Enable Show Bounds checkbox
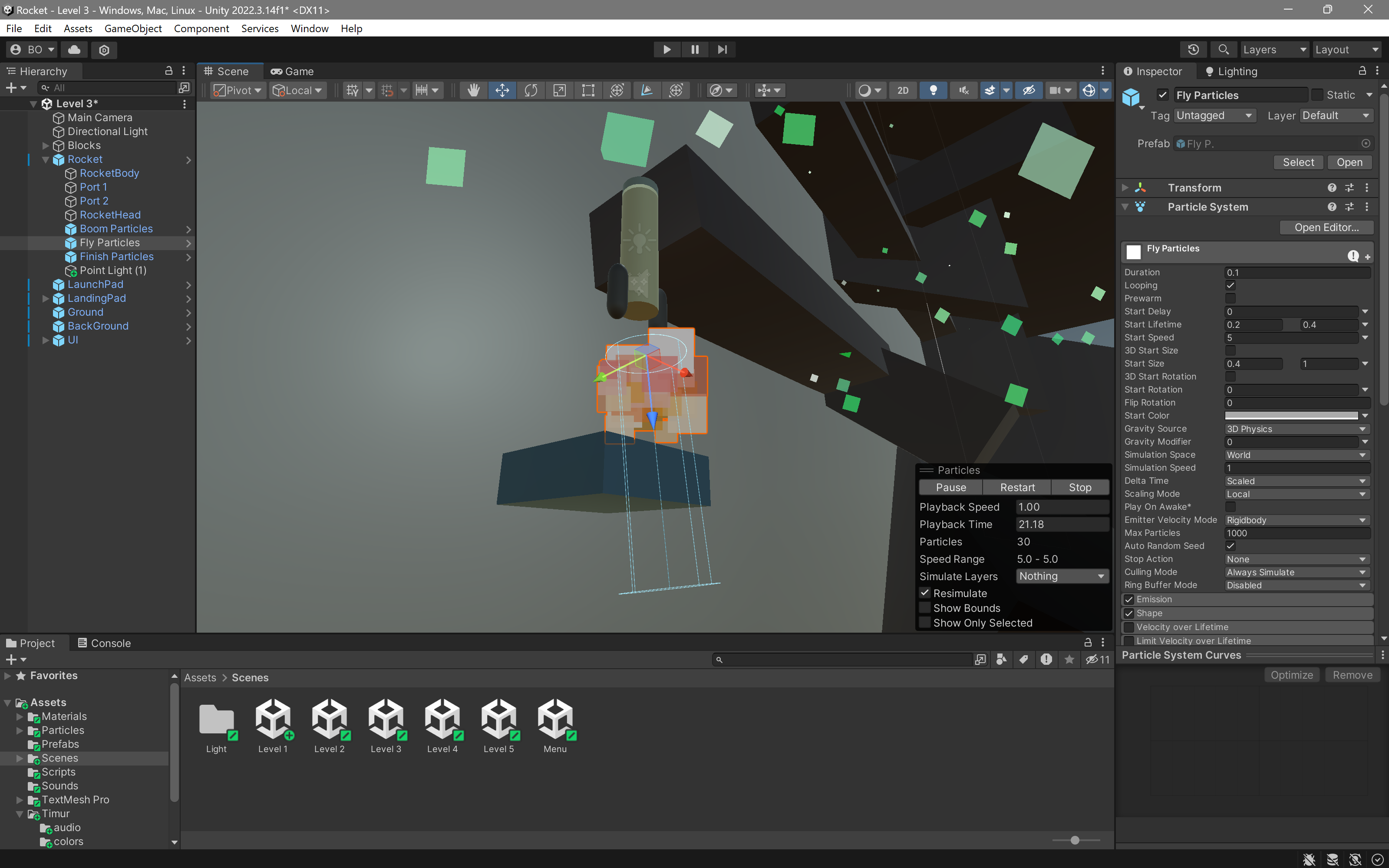 (925, 608)
